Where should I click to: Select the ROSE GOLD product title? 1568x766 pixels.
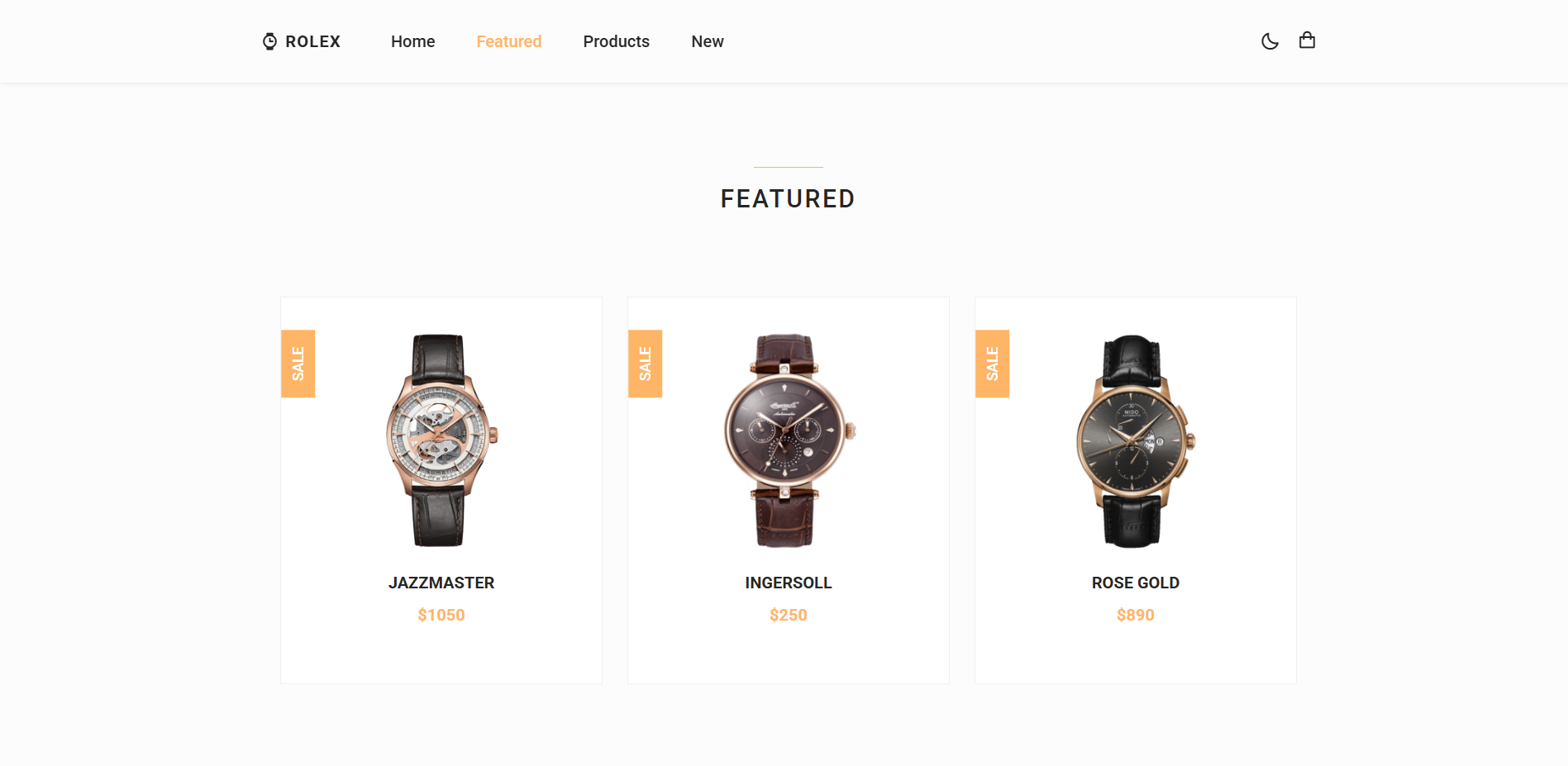coord(1136,583)
